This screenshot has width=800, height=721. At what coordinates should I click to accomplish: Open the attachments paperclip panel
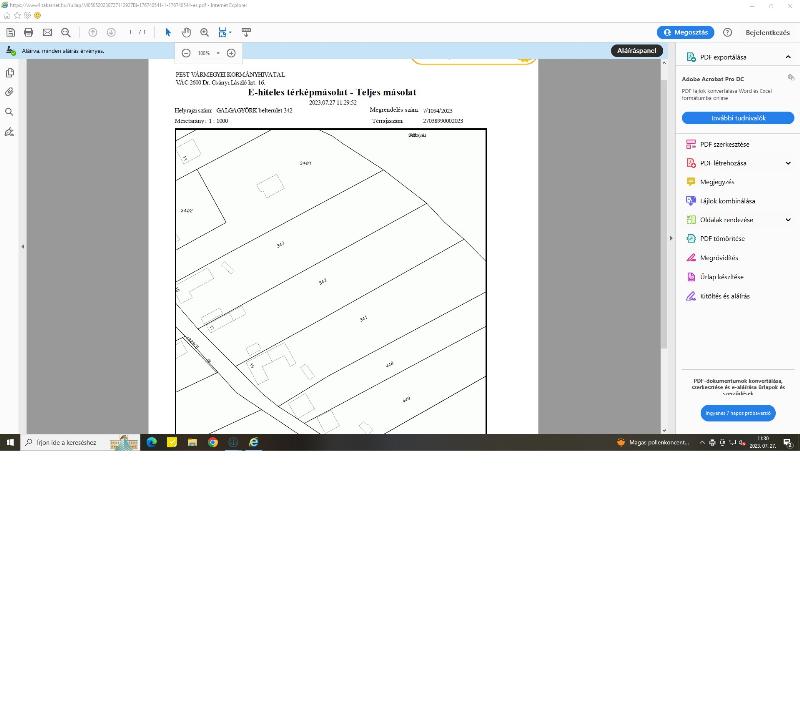pos(10,92)
